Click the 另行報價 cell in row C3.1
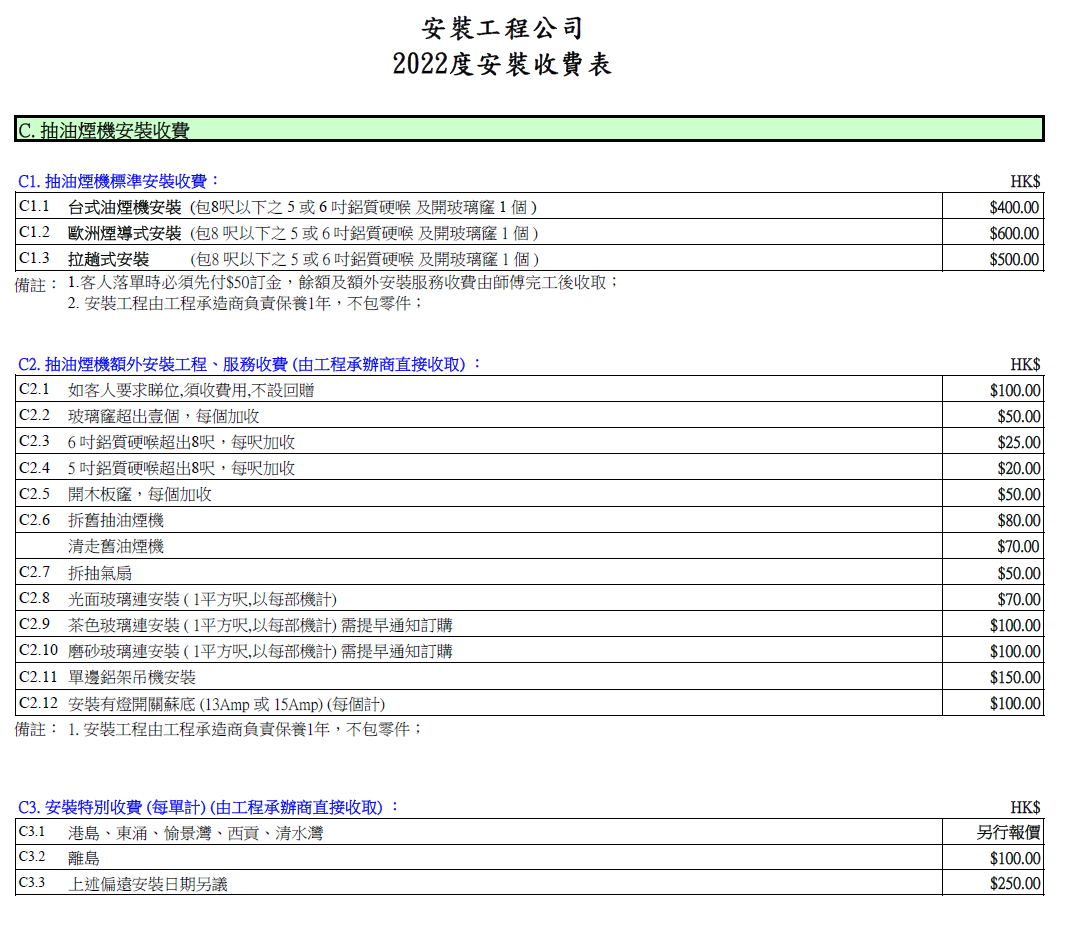 [x=1008, y=832]
